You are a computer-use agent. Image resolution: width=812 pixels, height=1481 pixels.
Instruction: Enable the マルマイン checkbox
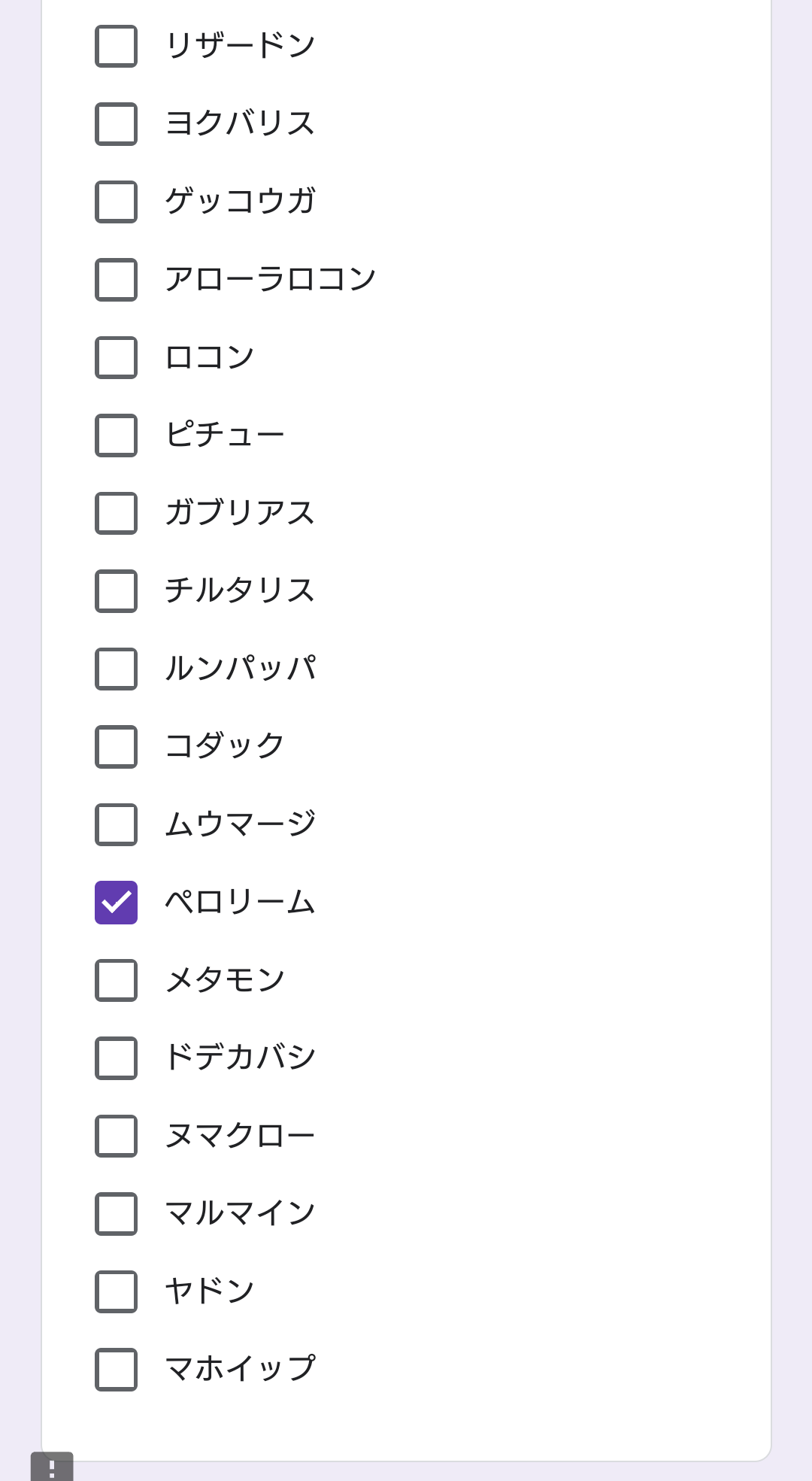coord(116,1214)
